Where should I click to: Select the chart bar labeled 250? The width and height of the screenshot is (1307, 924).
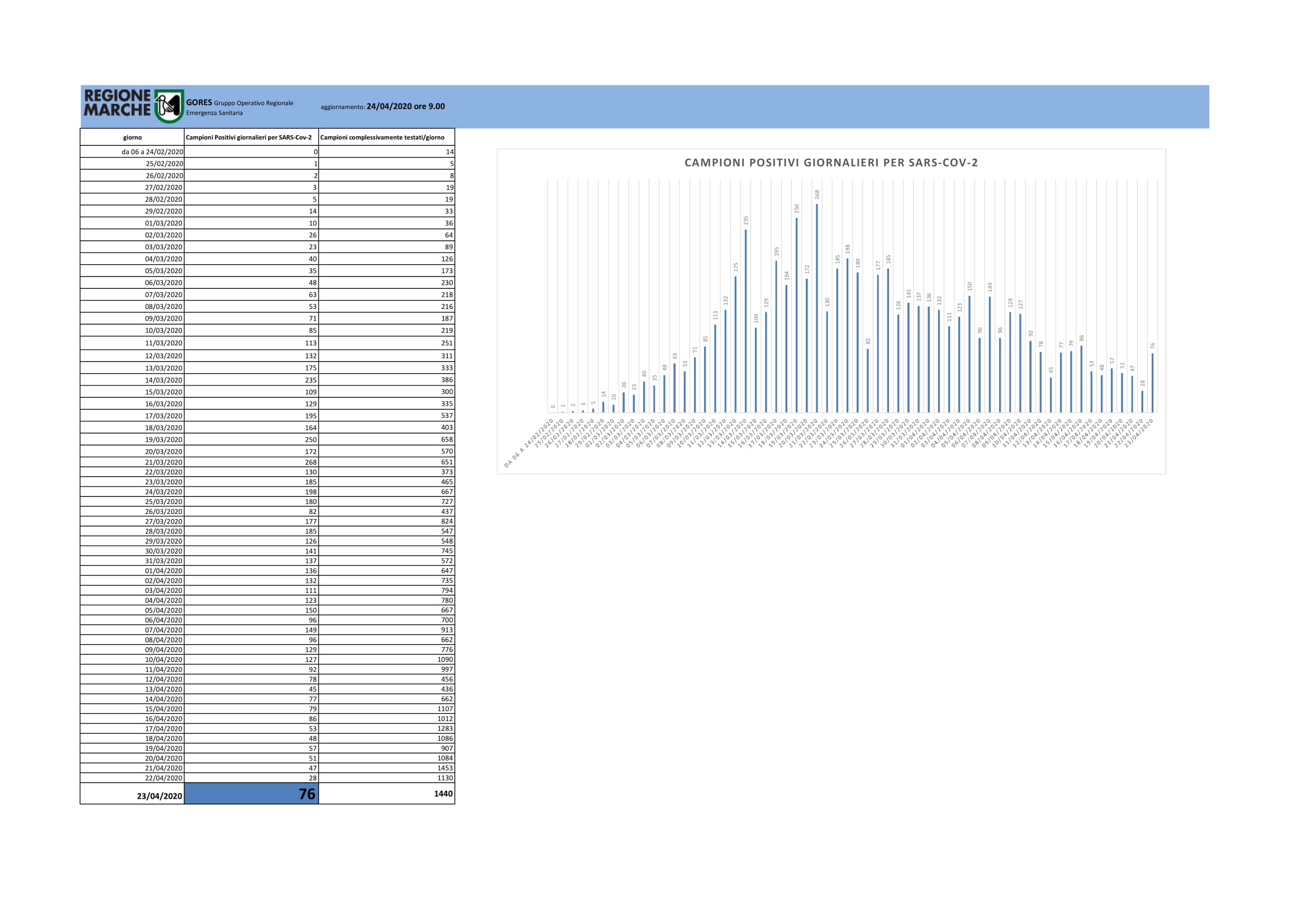(796, 315)
